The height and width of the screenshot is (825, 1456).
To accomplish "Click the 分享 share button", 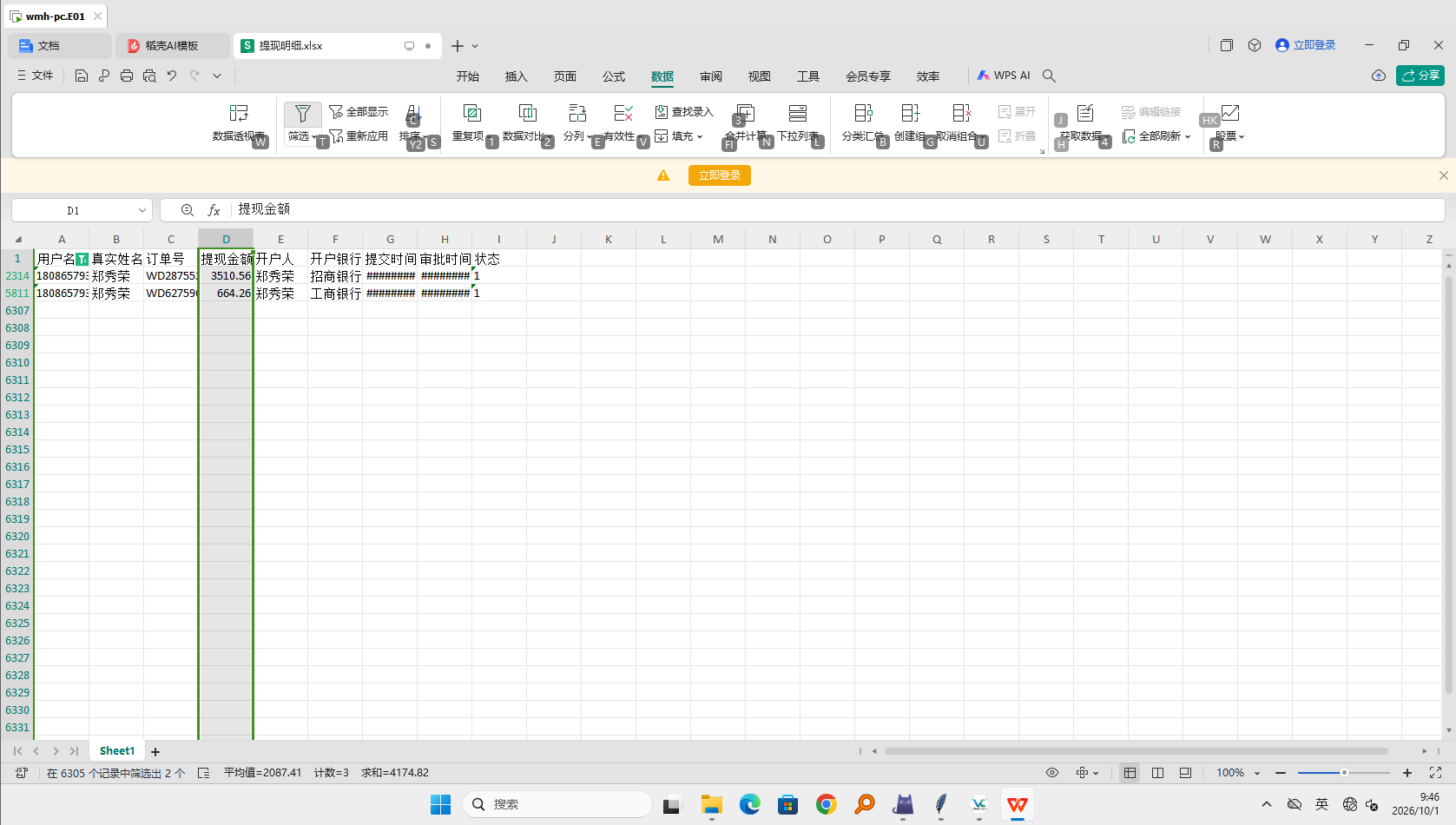I will point(1420,76).
